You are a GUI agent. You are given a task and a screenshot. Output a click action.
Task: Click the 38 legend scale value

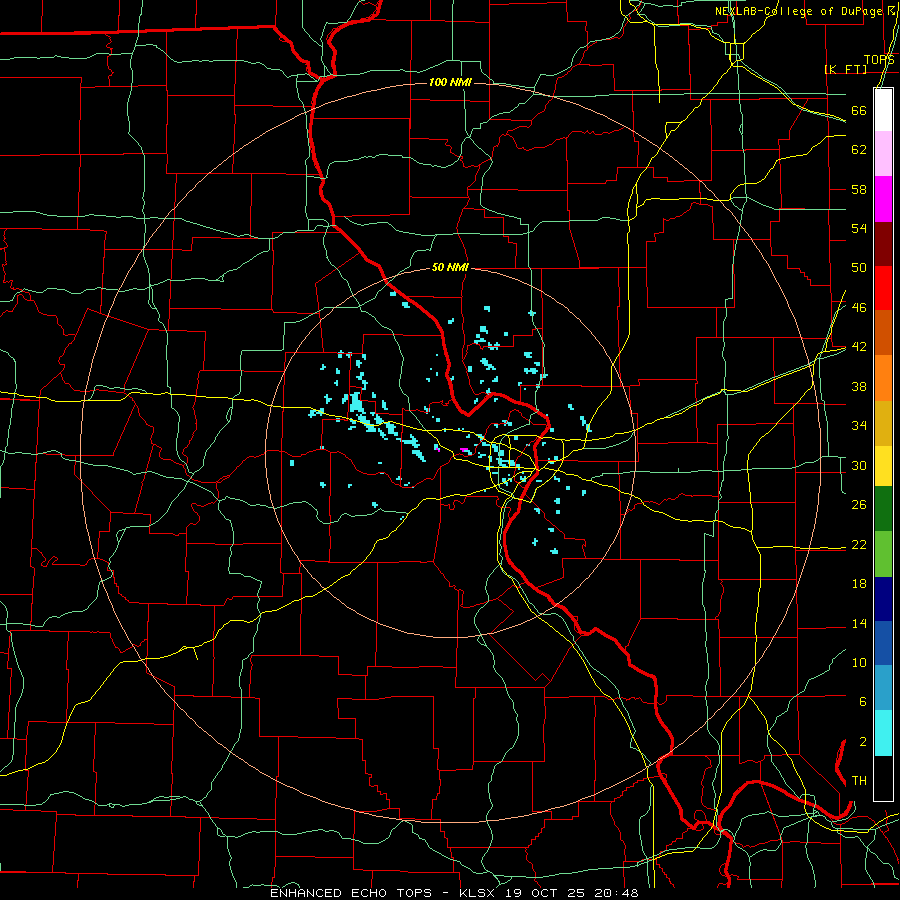pos(859,386)
